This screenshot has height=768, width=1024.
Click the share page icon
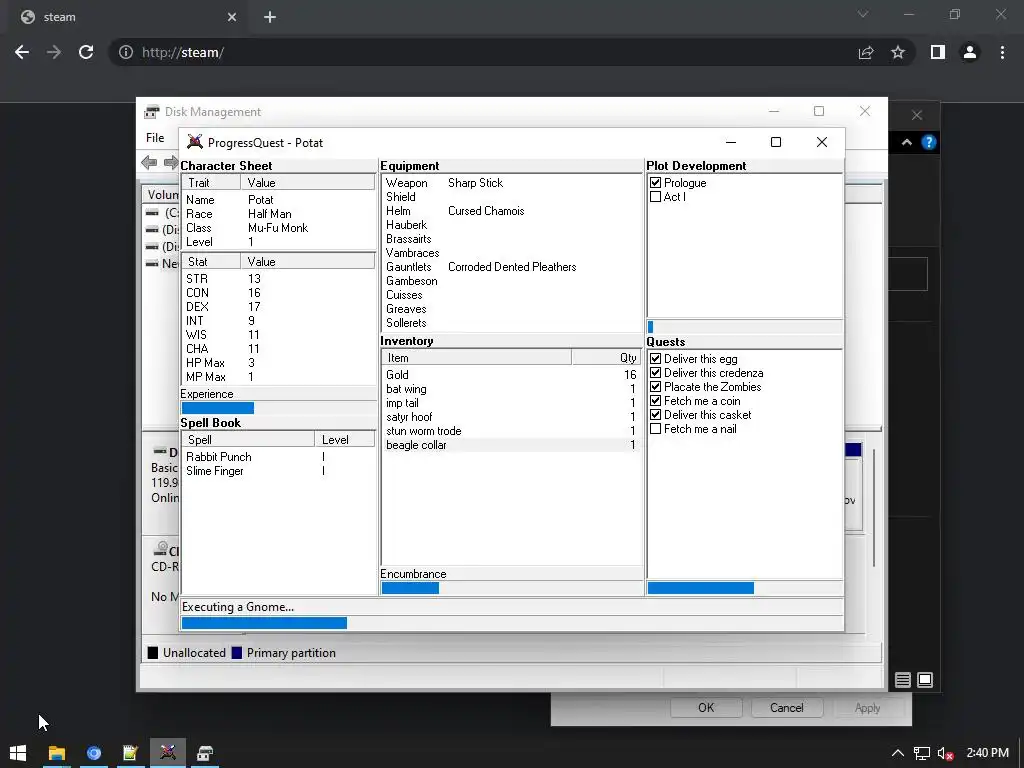[x=866, y=52]
